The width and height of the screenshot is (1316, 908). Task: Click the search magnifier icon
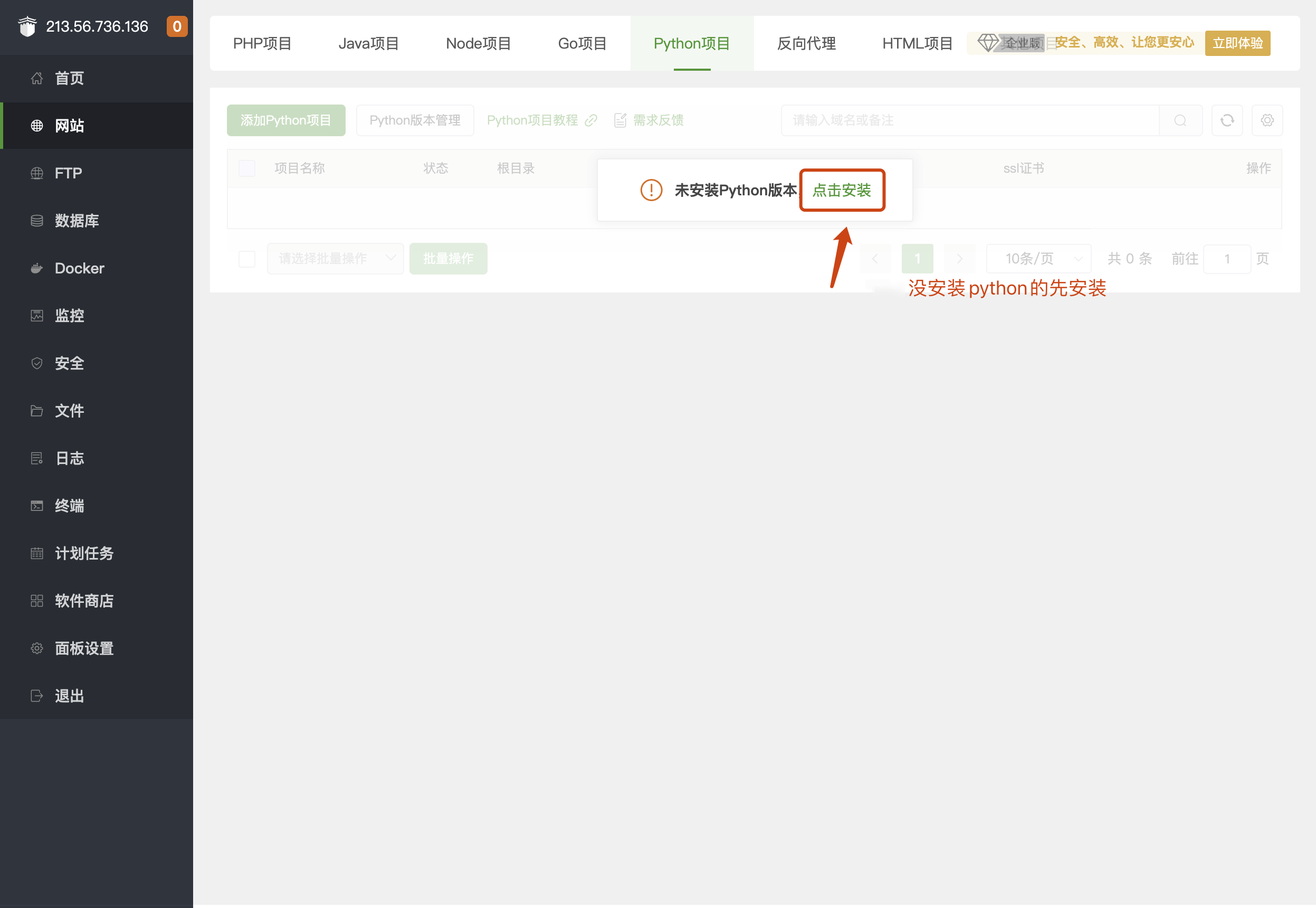(x=1180, y=120)
